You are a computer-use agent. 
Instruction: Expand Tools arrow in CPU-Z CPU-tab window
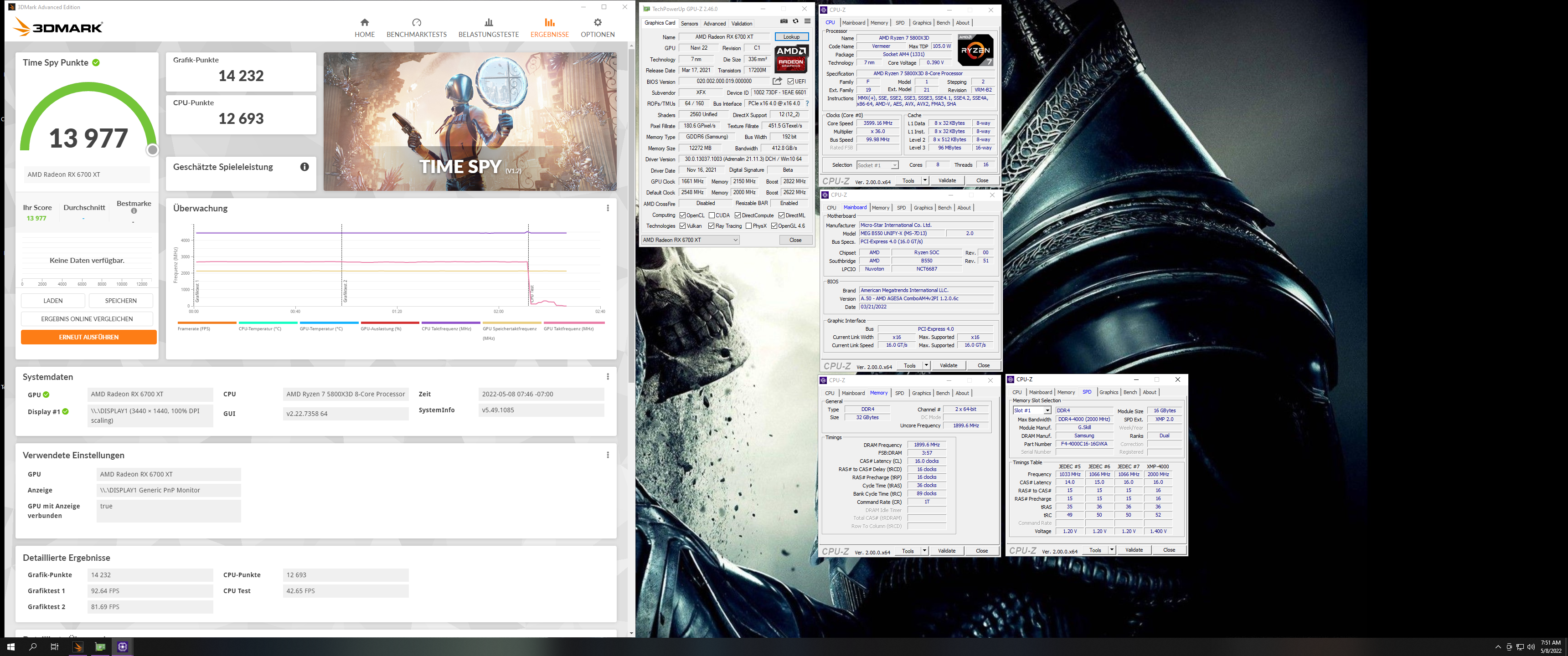pyautogui.click(x=925, y=181)
